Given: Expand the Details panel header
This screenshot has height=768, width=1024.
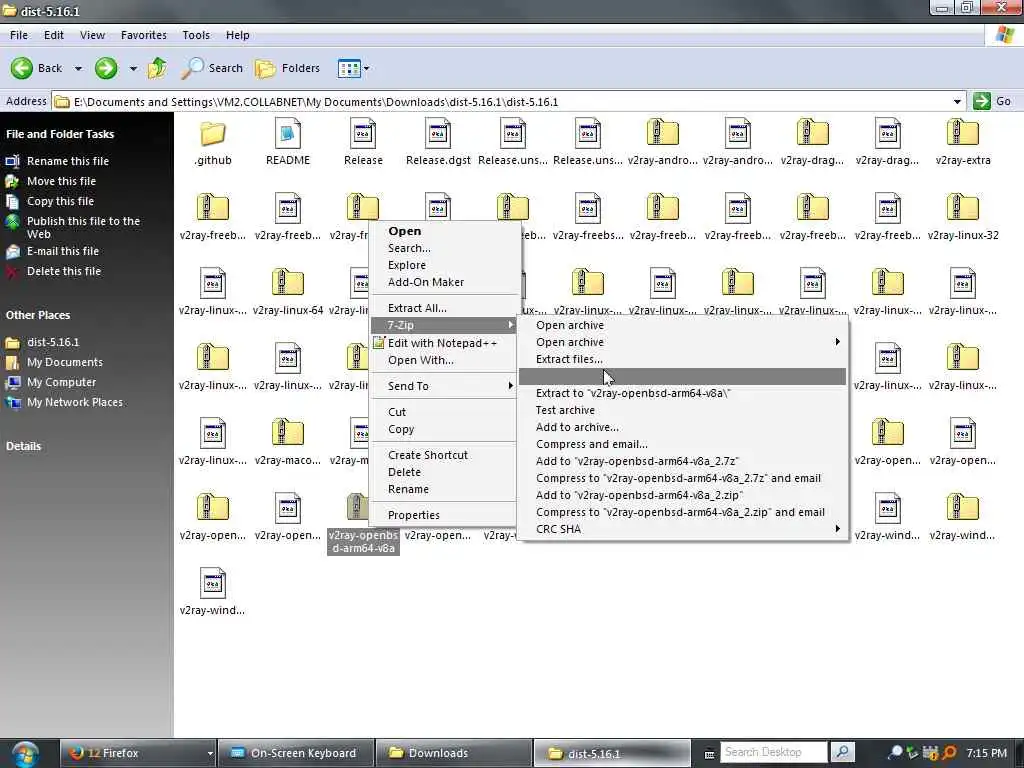Looking at the screenshot, I should click(24, 446).
